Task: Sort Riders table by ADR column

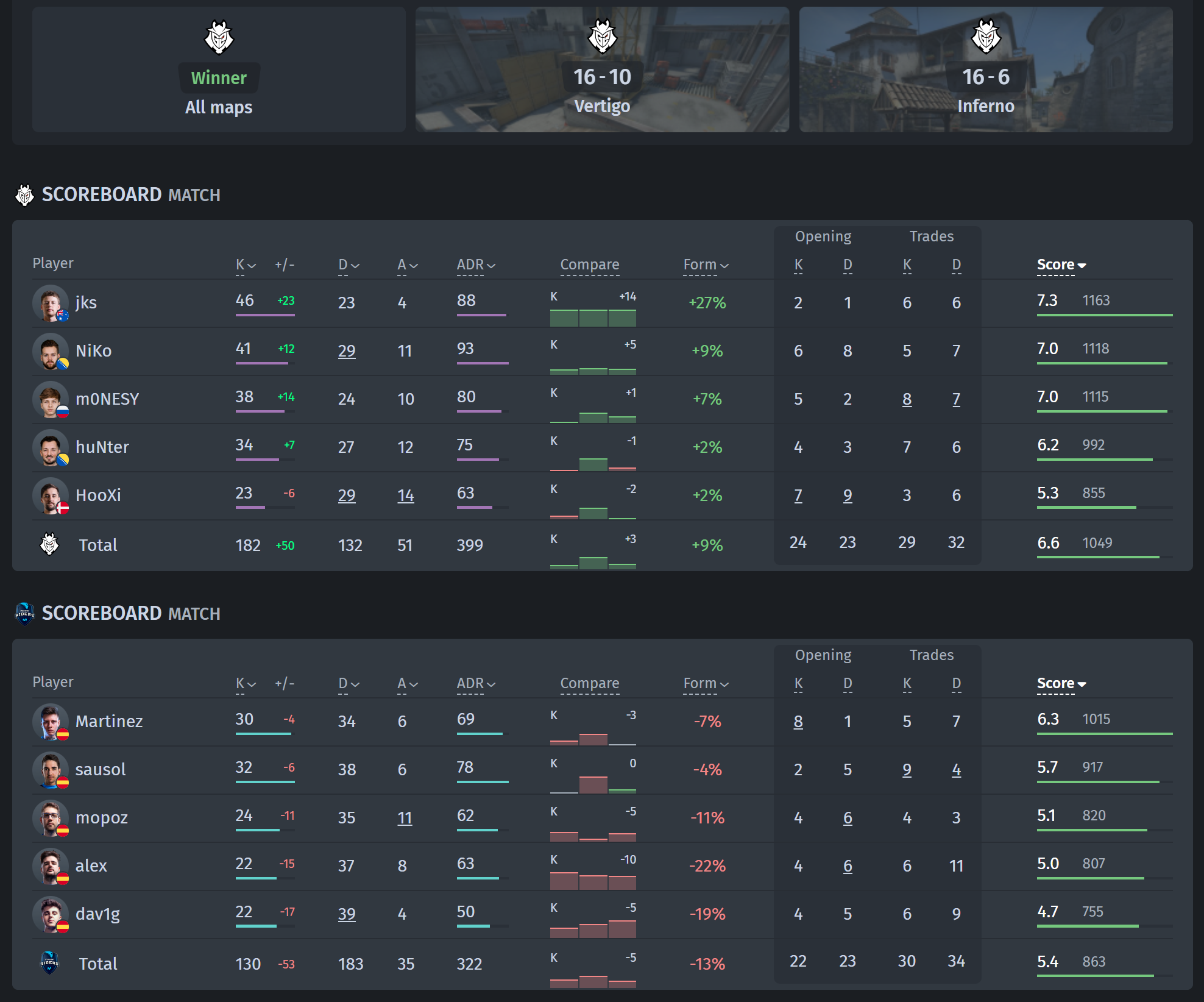Action: pyautogui.click(x=476, y=684)
